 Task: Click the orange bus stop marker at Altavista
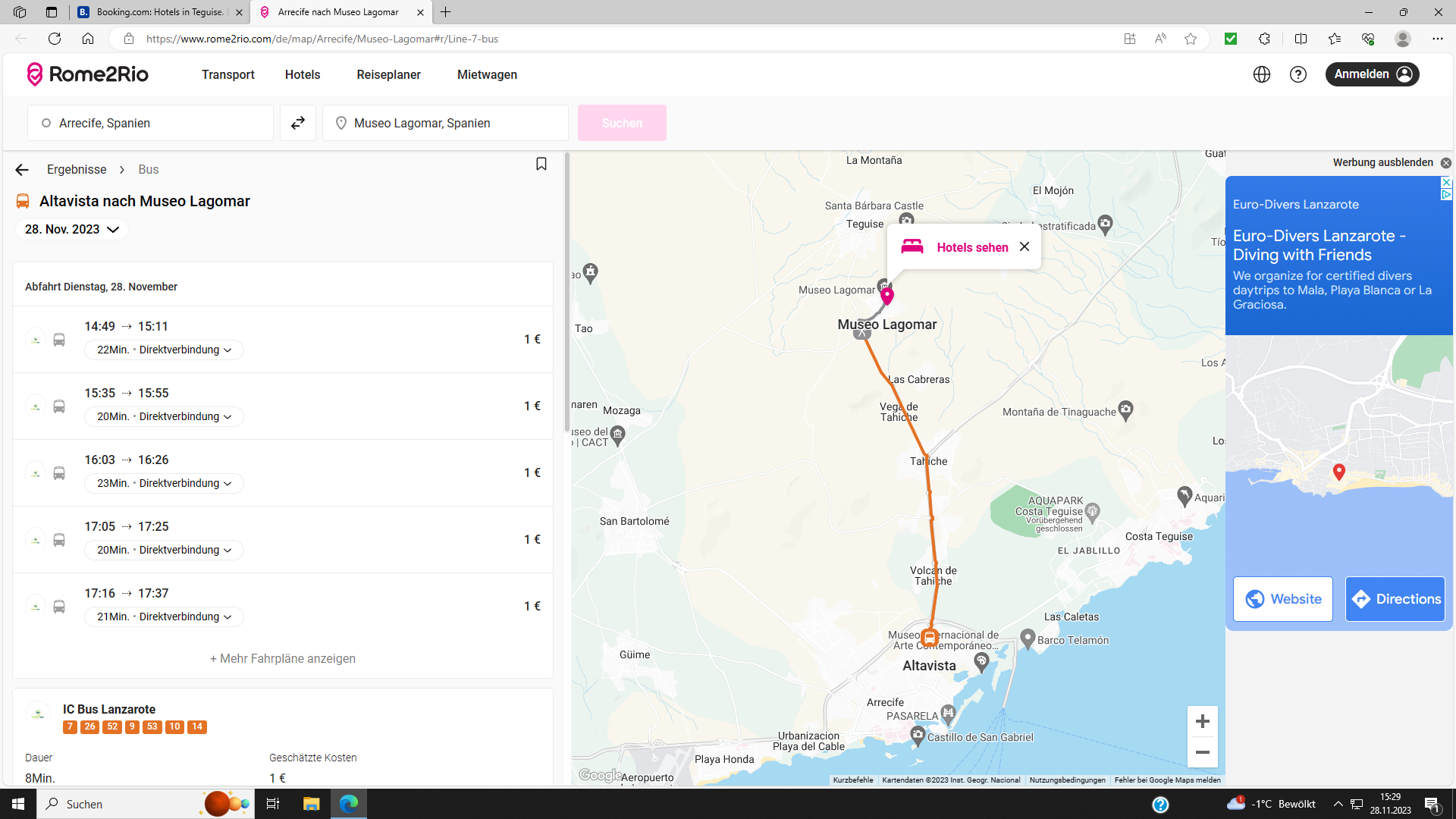pyautogui.click(x=930, y=638)
